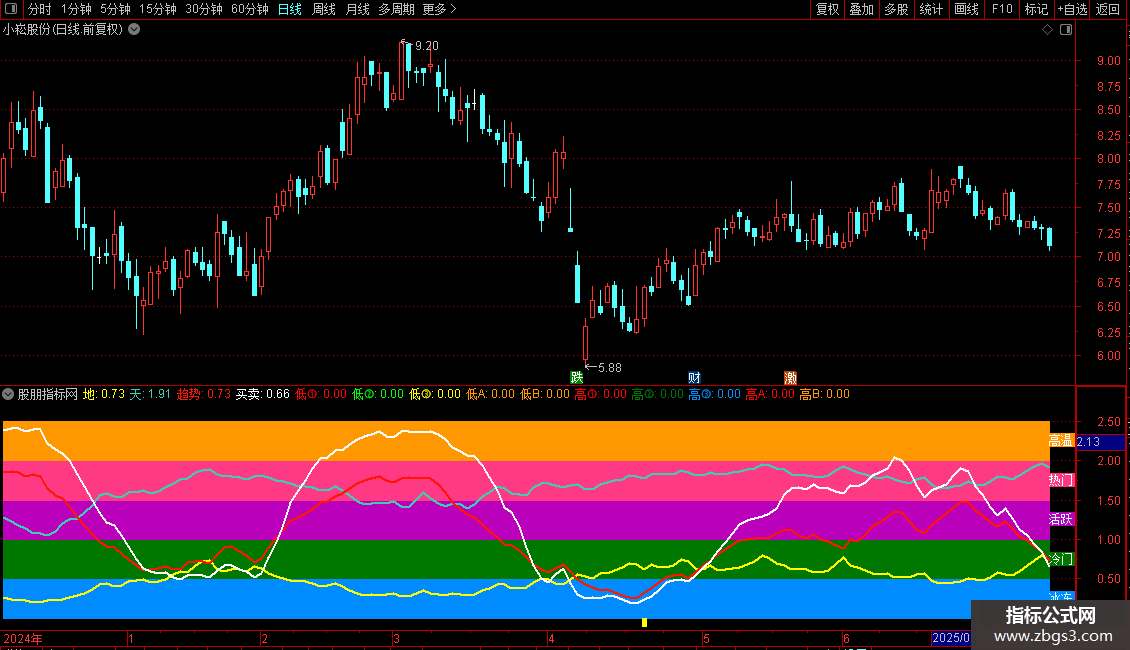The image size is (1130, 650).
Task: Click the yellow marker on the time axis
Action: point(644,623)
